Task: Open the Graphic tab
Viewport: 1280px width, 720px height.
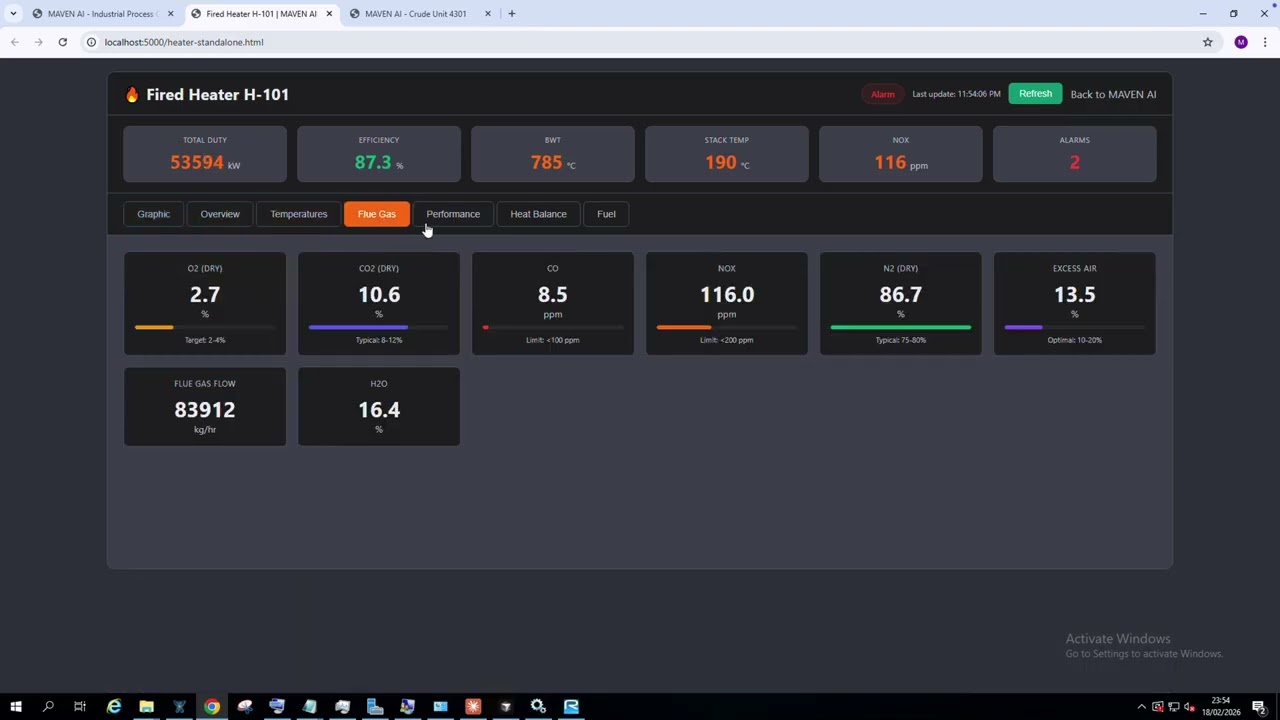Action: tap(153, 214)
